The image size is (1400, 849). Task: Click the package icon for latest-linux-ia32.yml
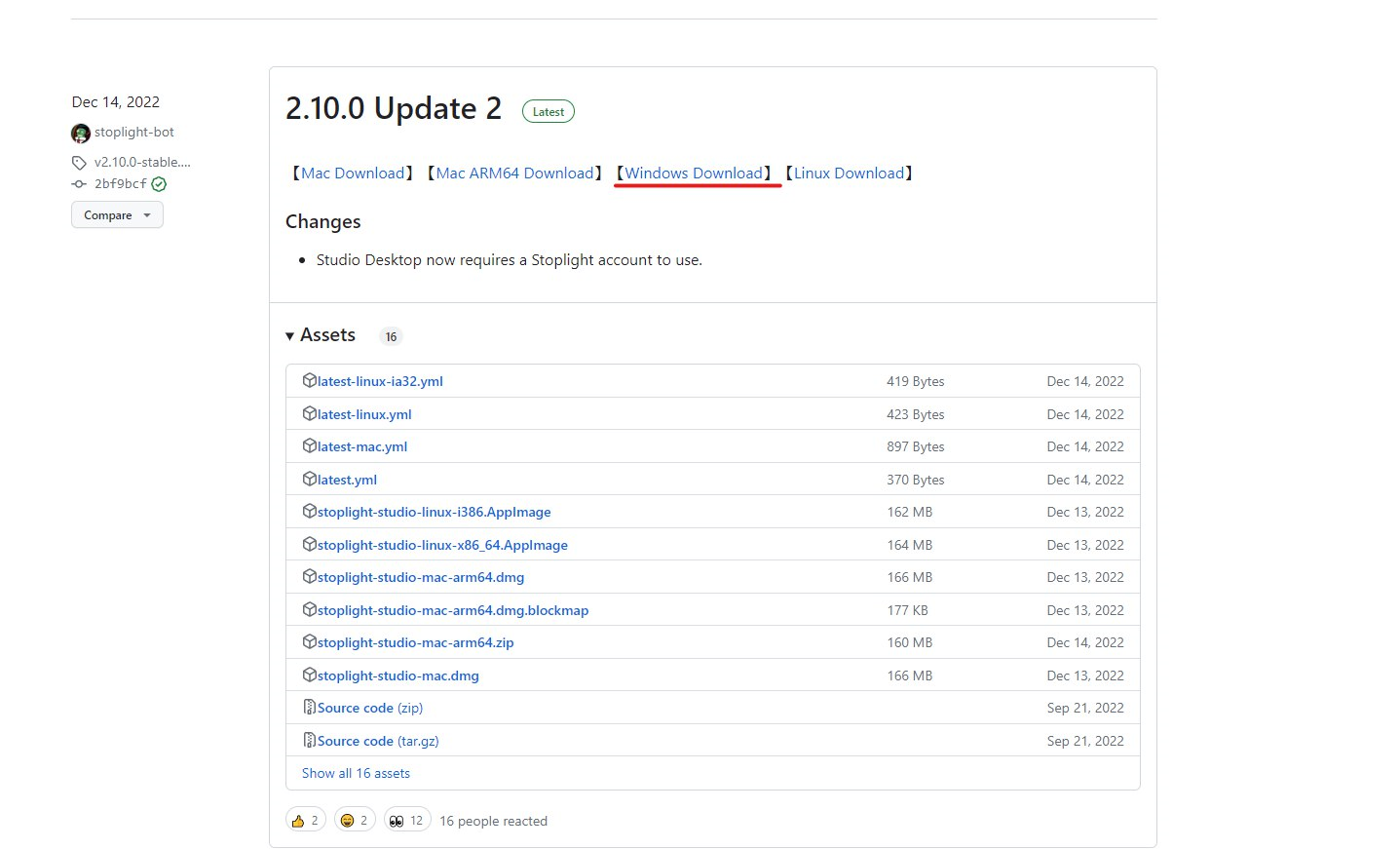pyautogui.click(x=310, y=380)
